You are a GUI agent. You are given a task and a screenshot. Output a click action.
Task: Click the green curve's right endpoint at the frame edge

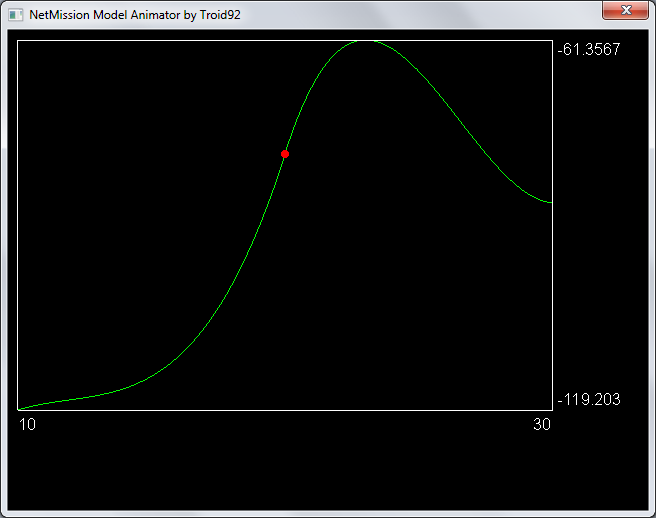tap(551, 203)
